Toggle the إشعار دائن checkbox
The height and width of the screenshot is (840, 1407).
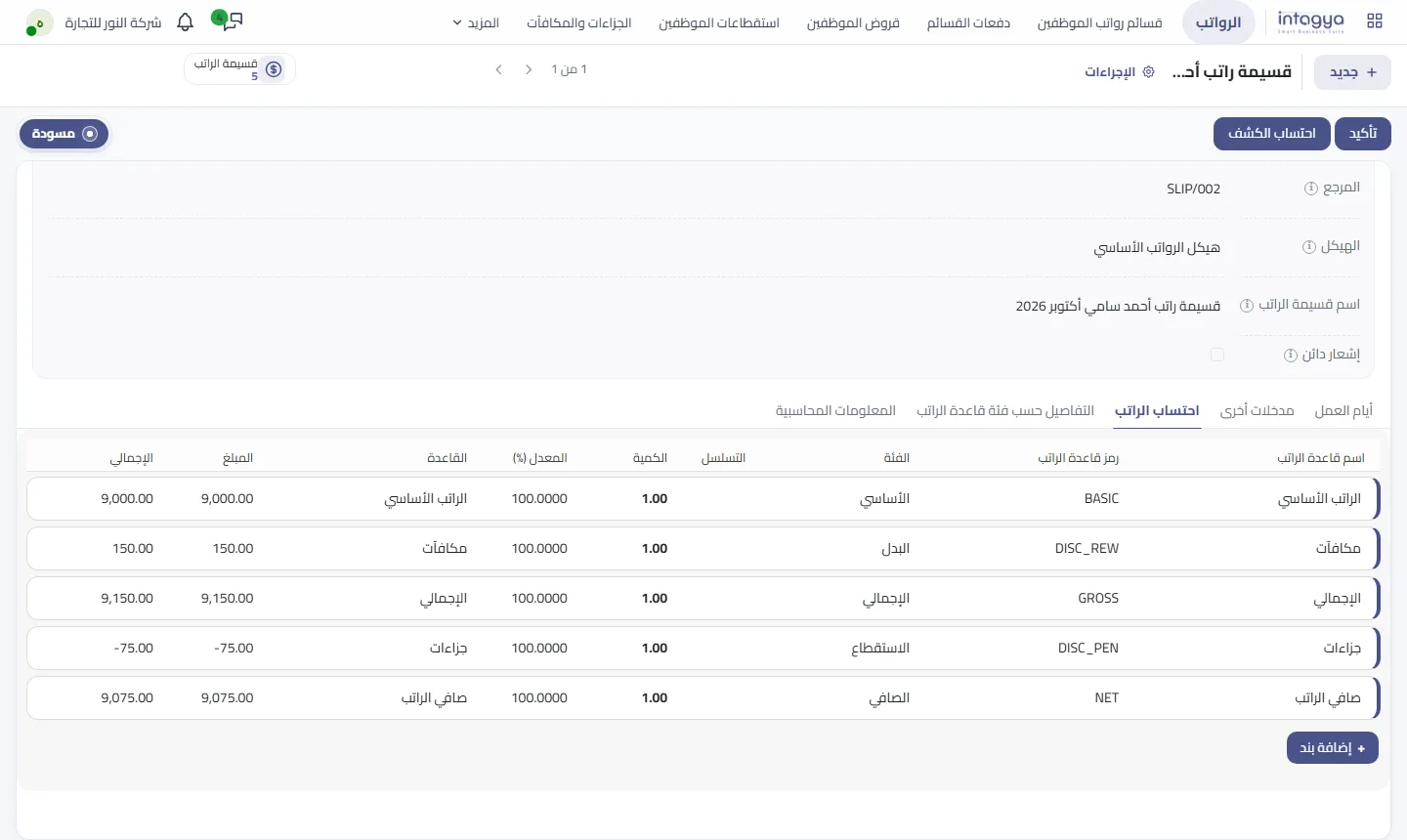click(x=1217, y=355)
